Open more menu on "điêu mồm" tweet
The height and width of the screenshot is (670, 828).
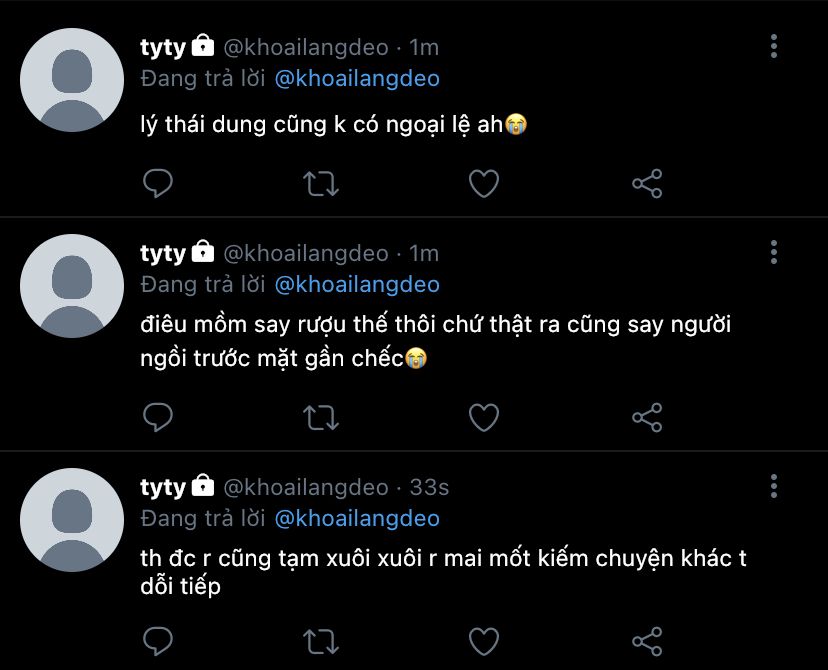[x=774, y=252]
